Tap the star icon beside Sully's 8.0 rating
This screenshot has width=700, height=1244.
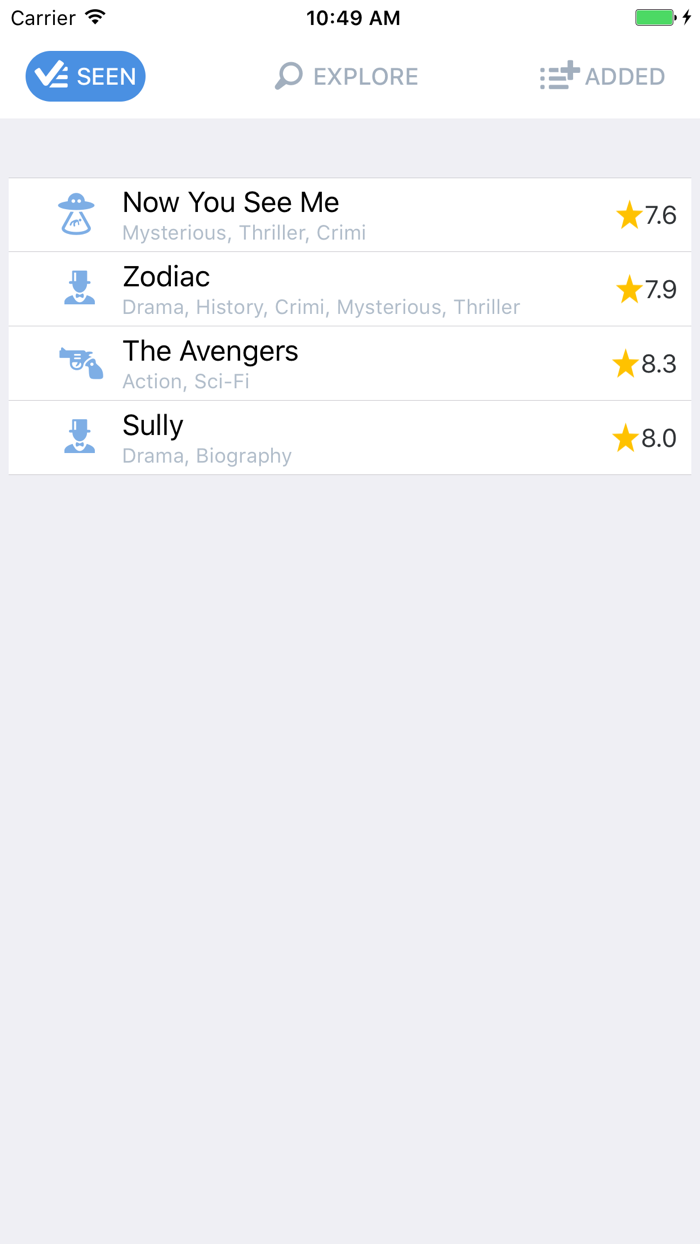tap(625, 437)
